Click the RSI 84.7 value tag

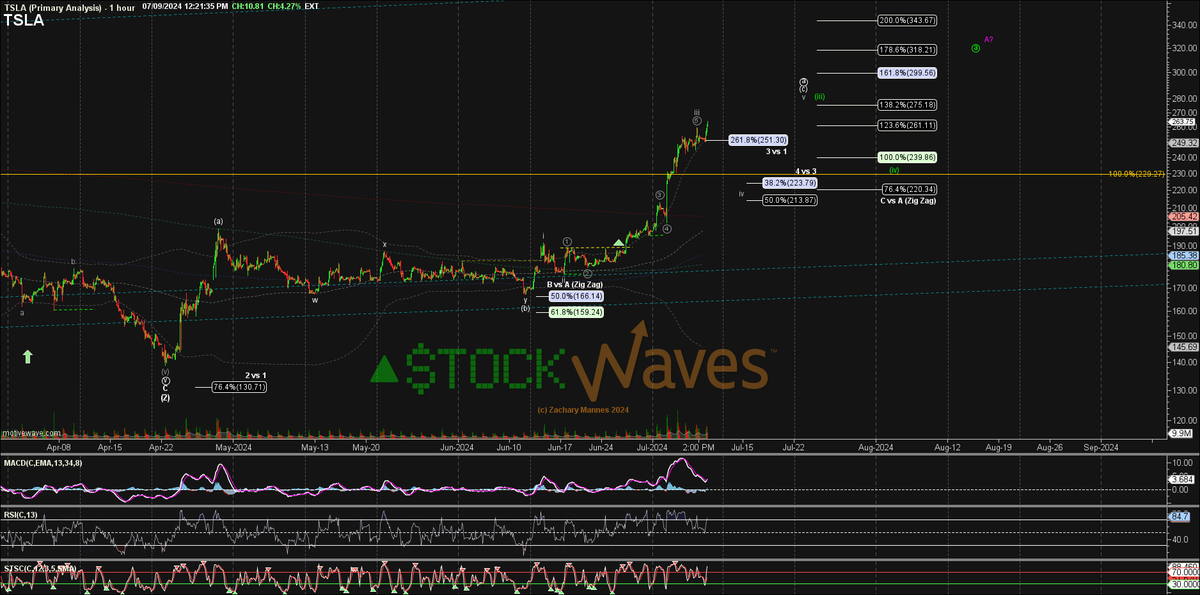pyautogui.click(x=1180, y=516)
